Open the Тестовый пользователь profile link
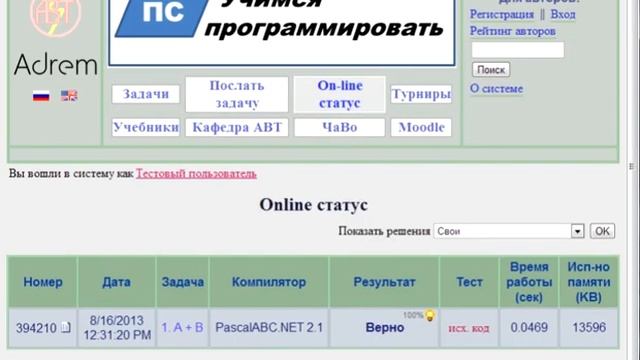The image size is (640, 360). [x=196, y=174]
